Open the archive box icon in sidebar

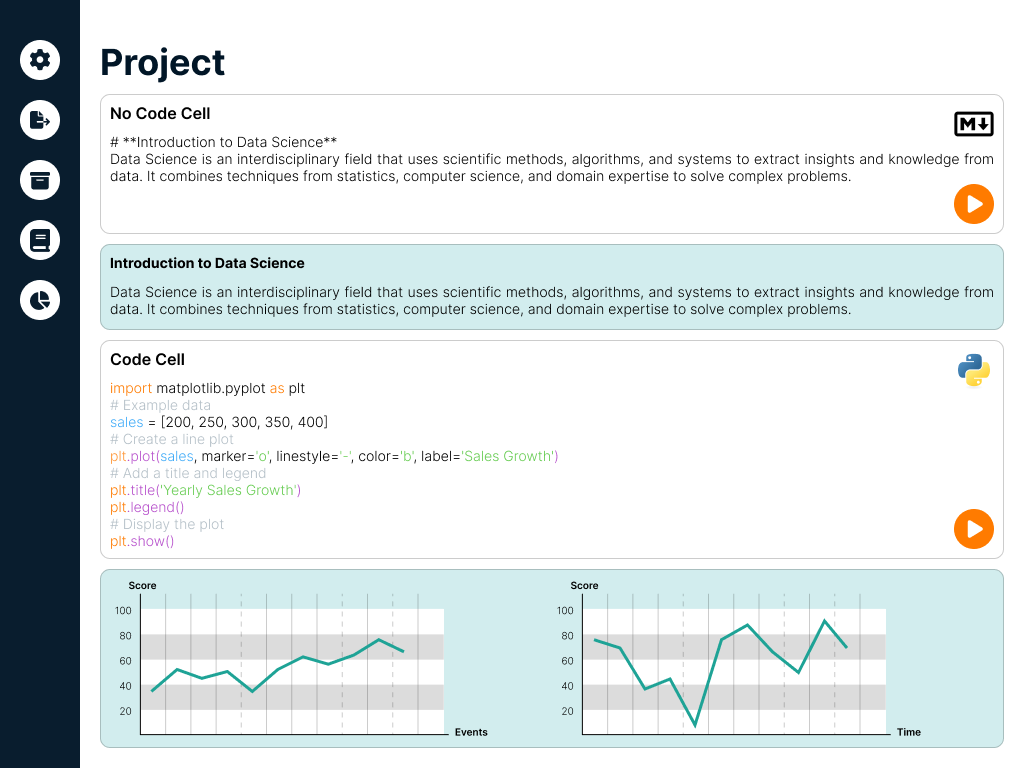40,180
